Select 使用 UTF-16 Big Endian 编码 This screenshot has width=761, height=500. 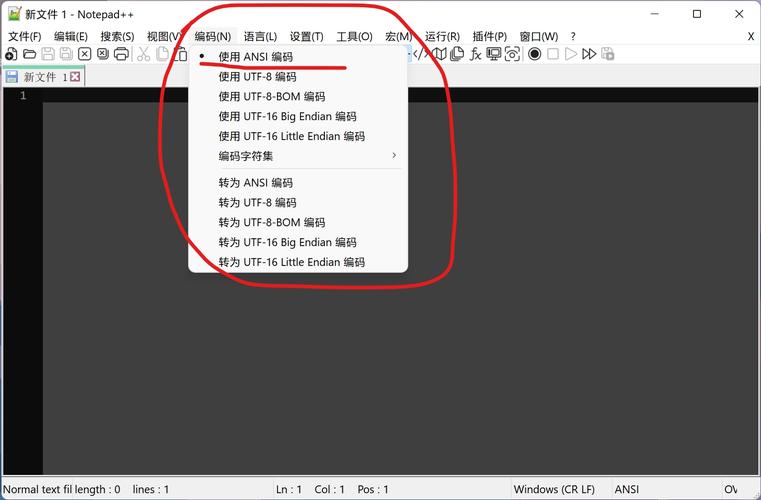point(298,117)
